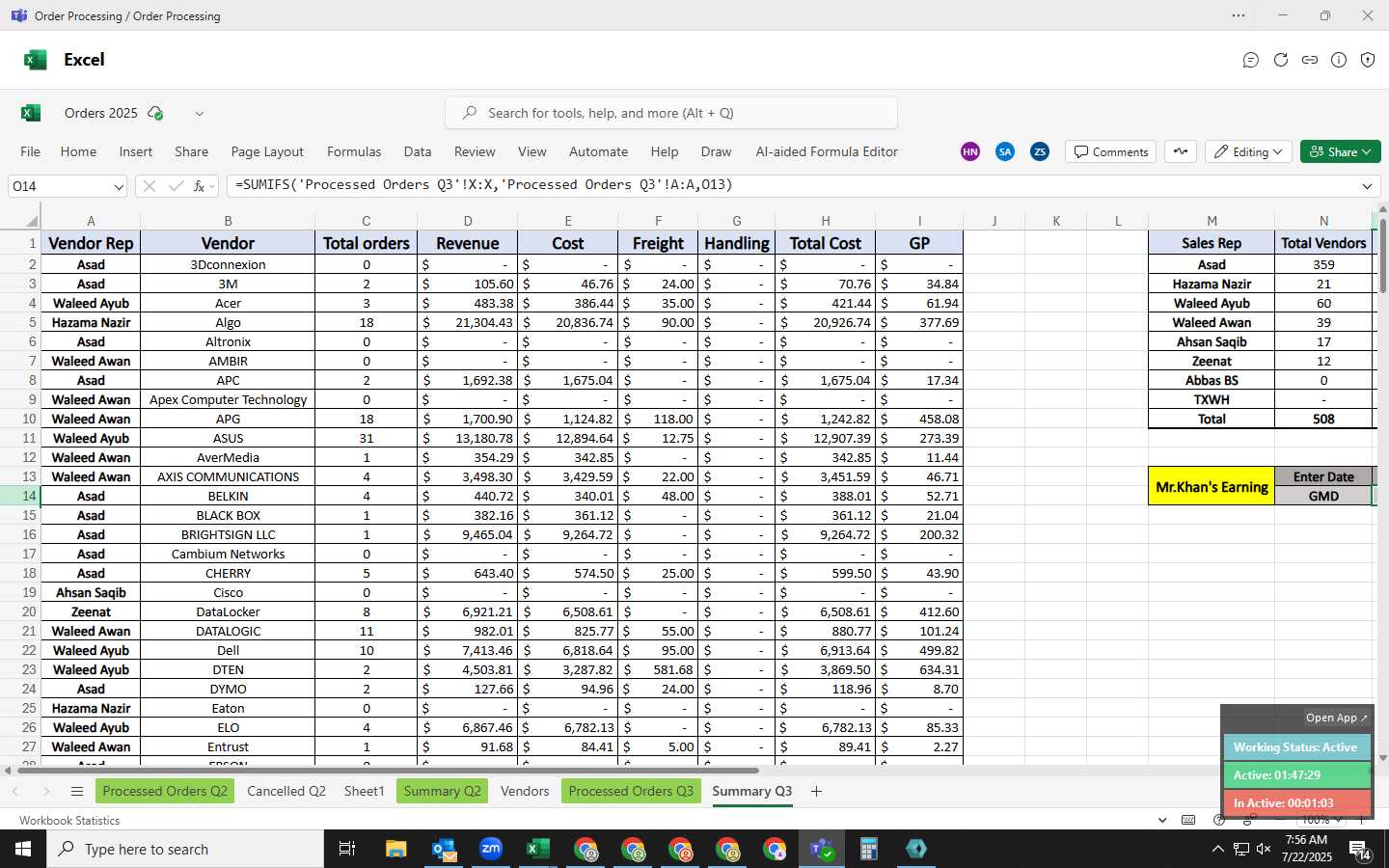The image size is (1389, 868).
Task: Click the Windows Type here to search box
Action: [185, 849]
